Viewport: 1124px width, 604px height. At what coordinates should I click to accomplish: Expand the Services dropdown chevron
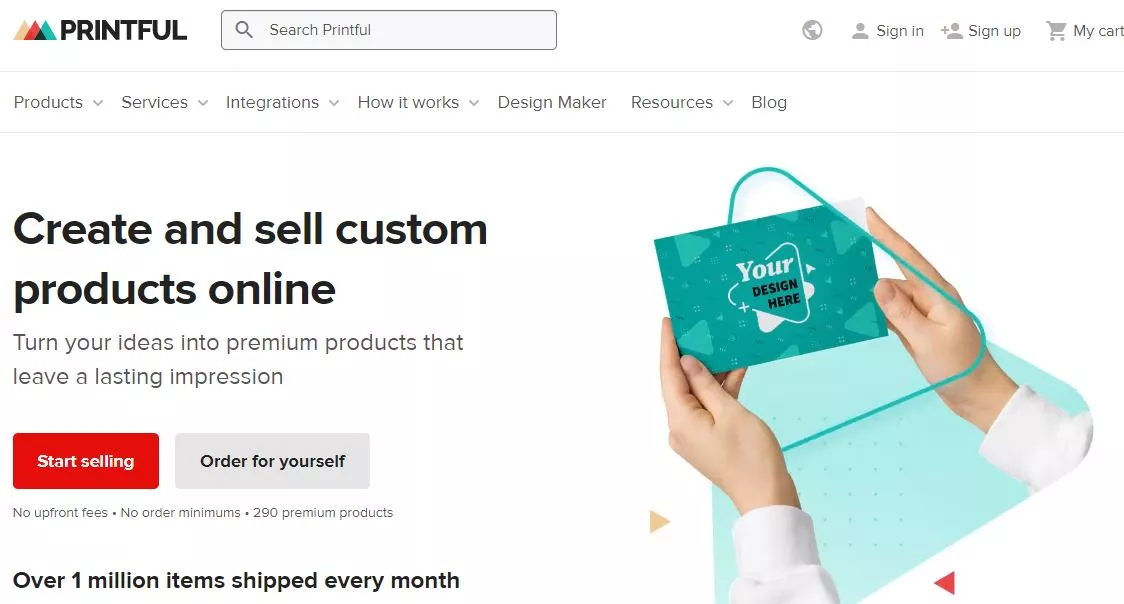(203, 103)
